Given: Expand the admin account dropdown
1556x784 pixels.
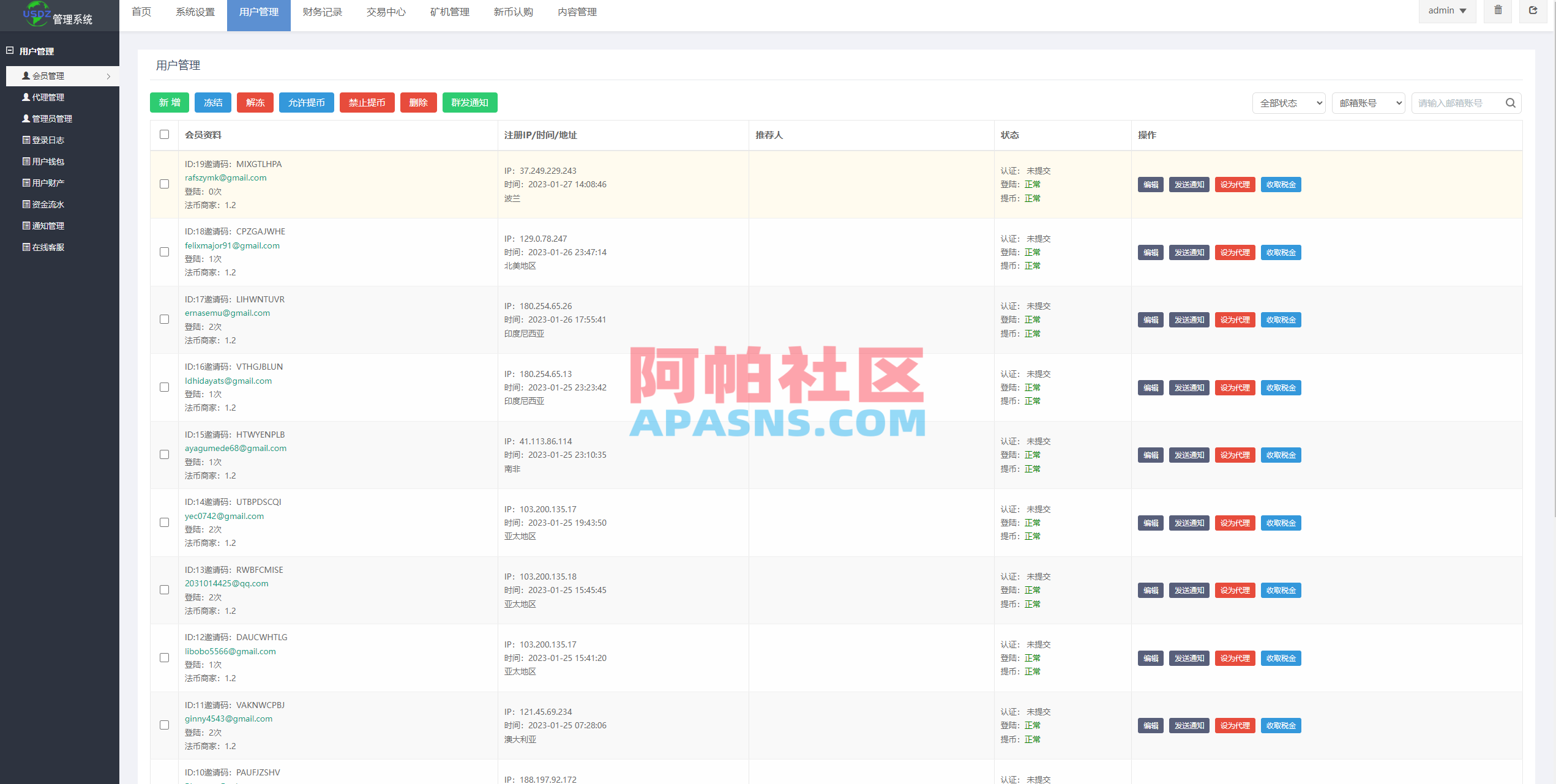Looking at the screenshot, I should click(x=1446, y=10).
